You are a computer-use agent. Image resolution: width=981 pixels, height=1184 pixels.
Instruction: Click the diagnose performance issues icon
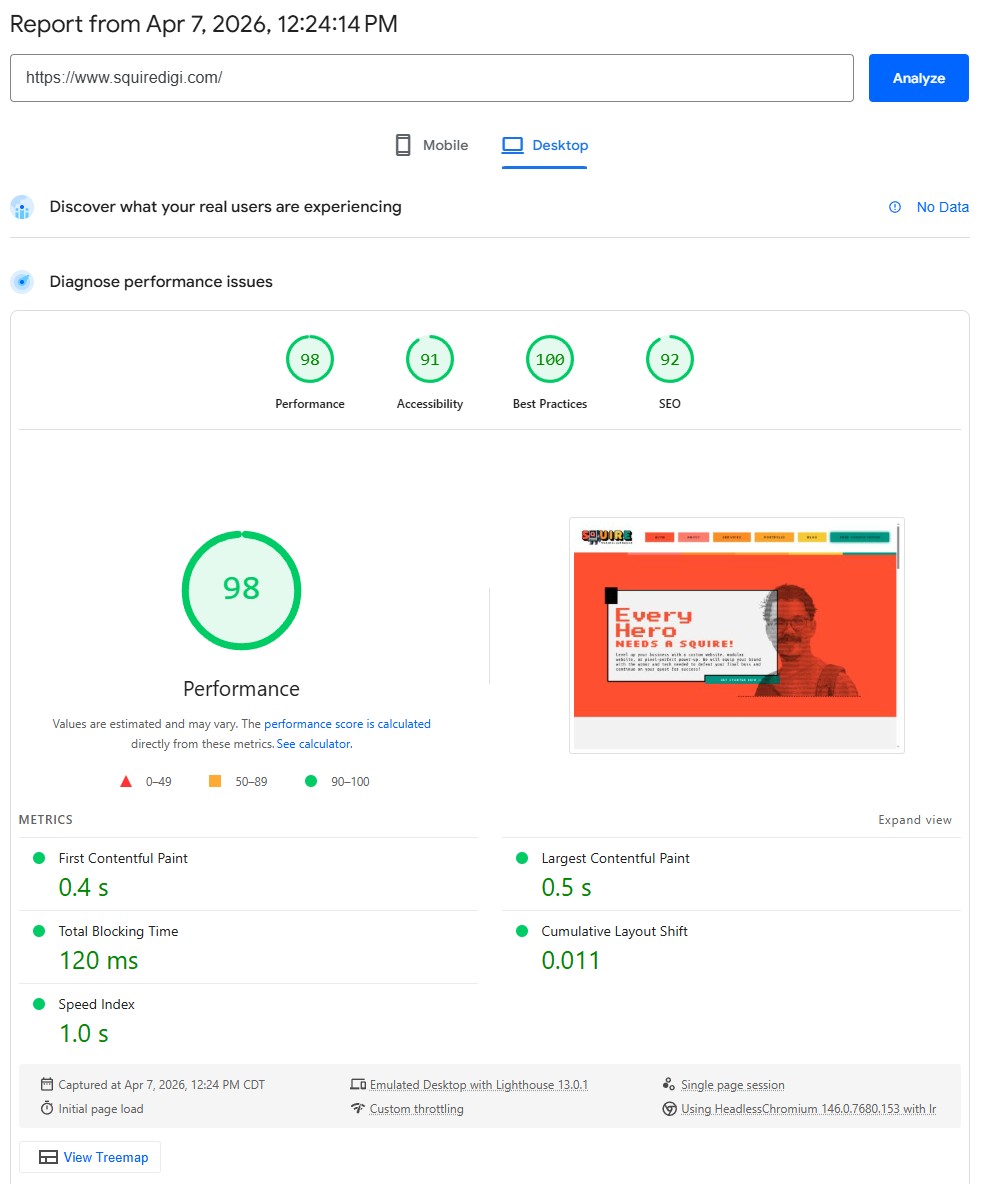(x=22, y=282)
